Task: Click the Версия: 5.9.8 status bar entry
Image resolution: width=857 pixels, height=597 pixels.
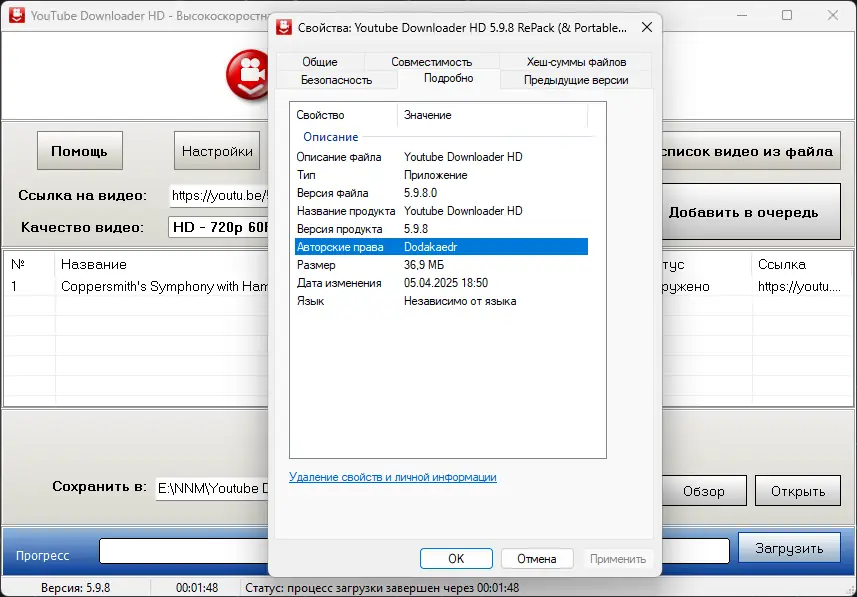Action: tap(75, 588)
